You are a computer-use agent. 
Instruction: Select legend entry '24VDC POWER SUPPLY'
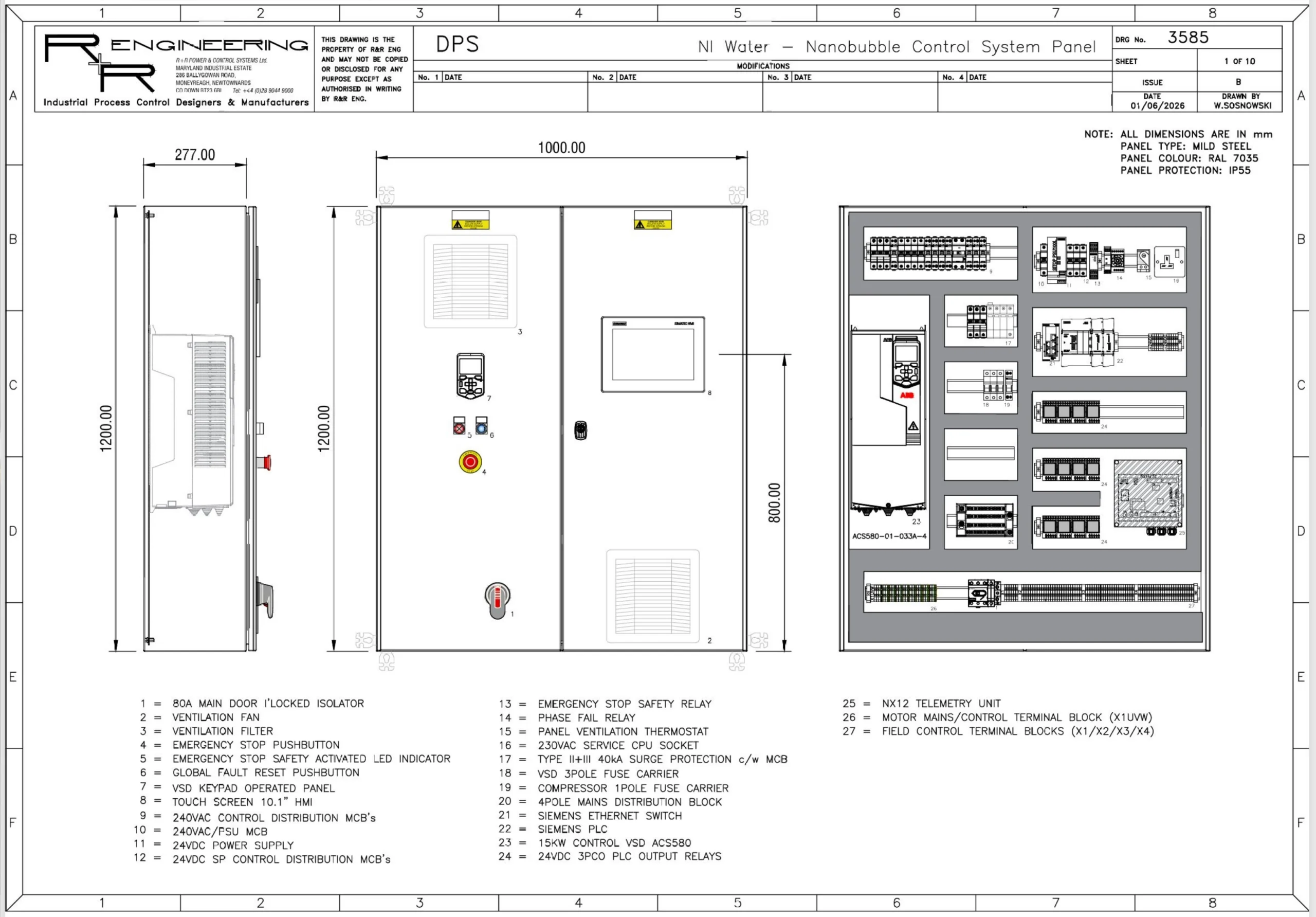(x=233, y=846)
